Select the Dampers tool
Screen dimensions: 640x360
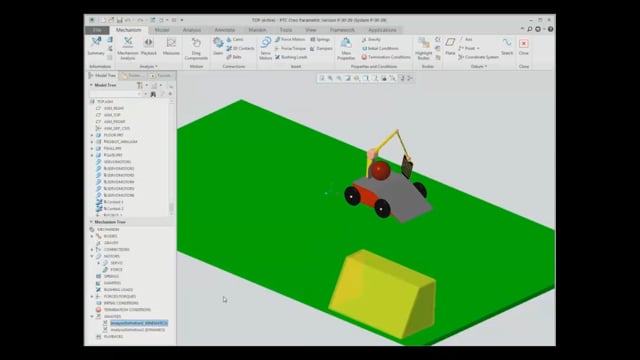coord(321,48)
